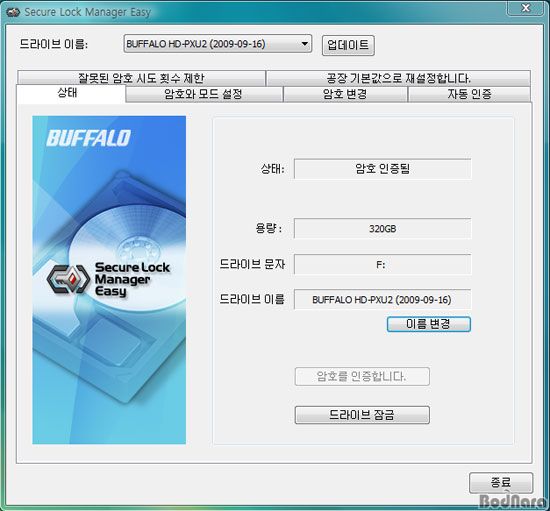Click the disabled 암호를 인증합니다 button
Viewport: 550px width, 511px height.
coord(362,376)
